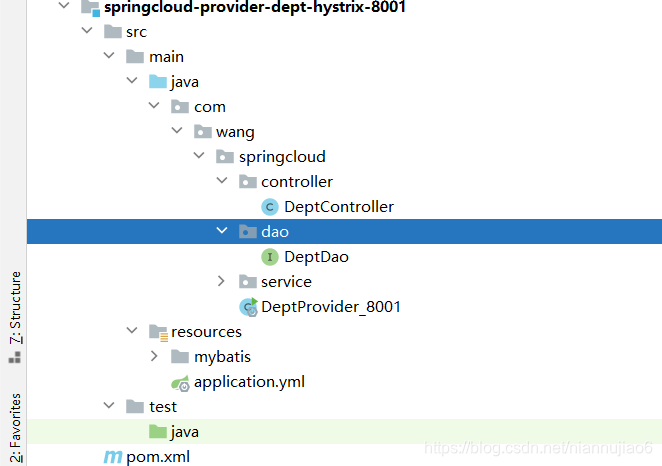Select the DeptDao file name
This screenshot has width=662, height=466.
point(316,257)
